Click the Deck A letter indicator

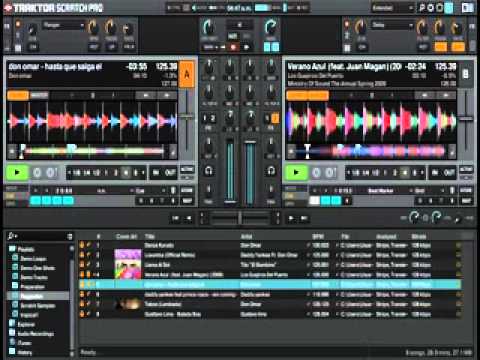tap(187, 74)
